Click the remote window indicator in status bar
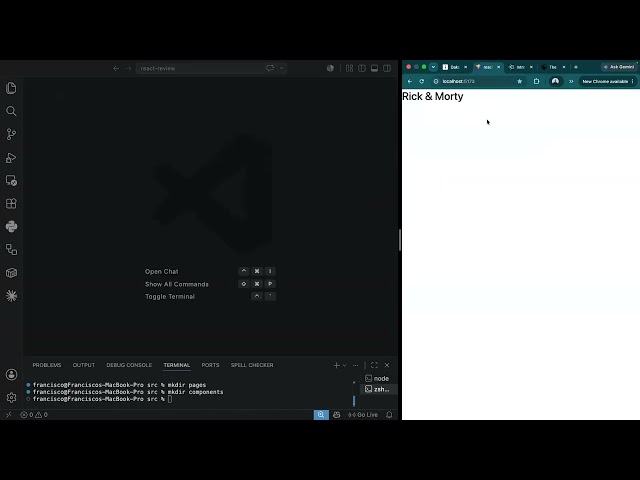The height and width of the screenshot is (480, 640). coord(9,415)
